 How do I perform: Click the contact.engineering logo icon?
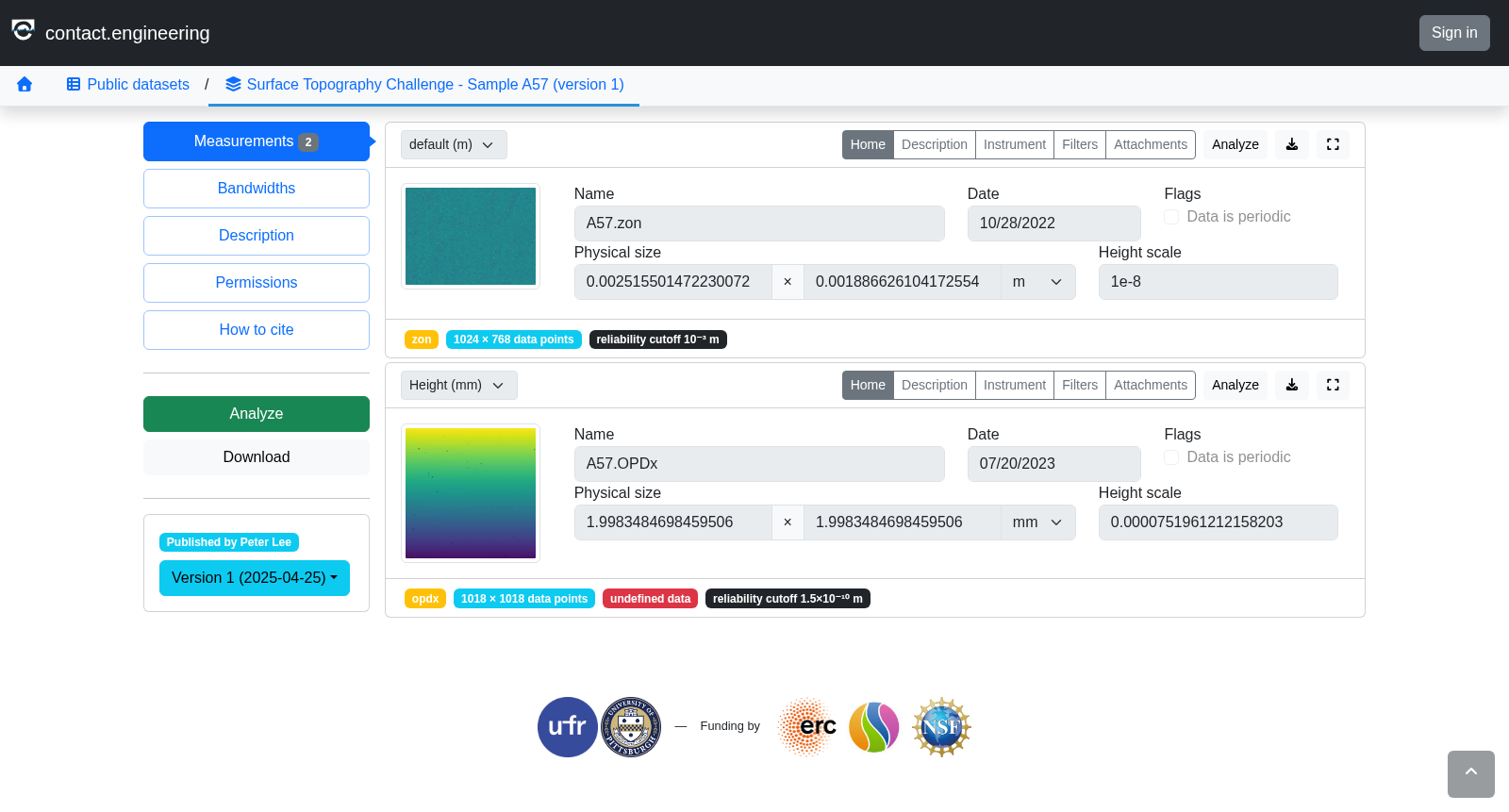23,30
